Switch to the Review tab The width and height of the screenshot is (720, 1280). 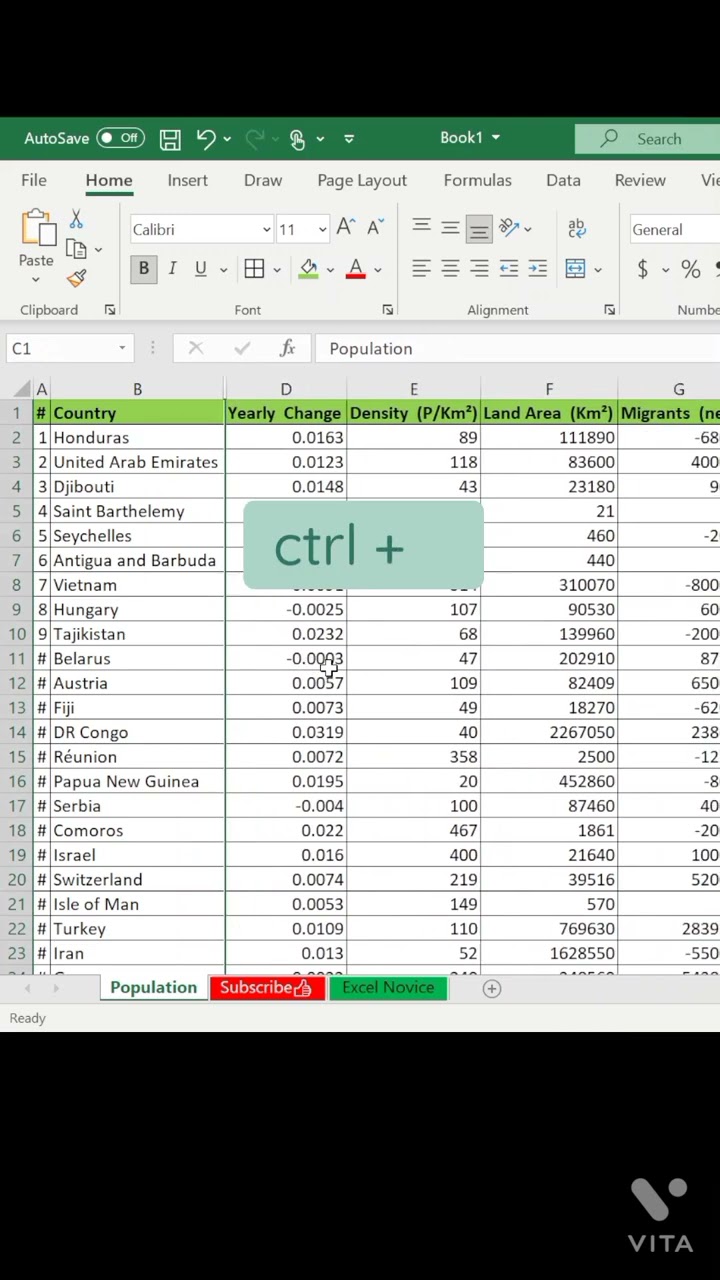[640, 180]
